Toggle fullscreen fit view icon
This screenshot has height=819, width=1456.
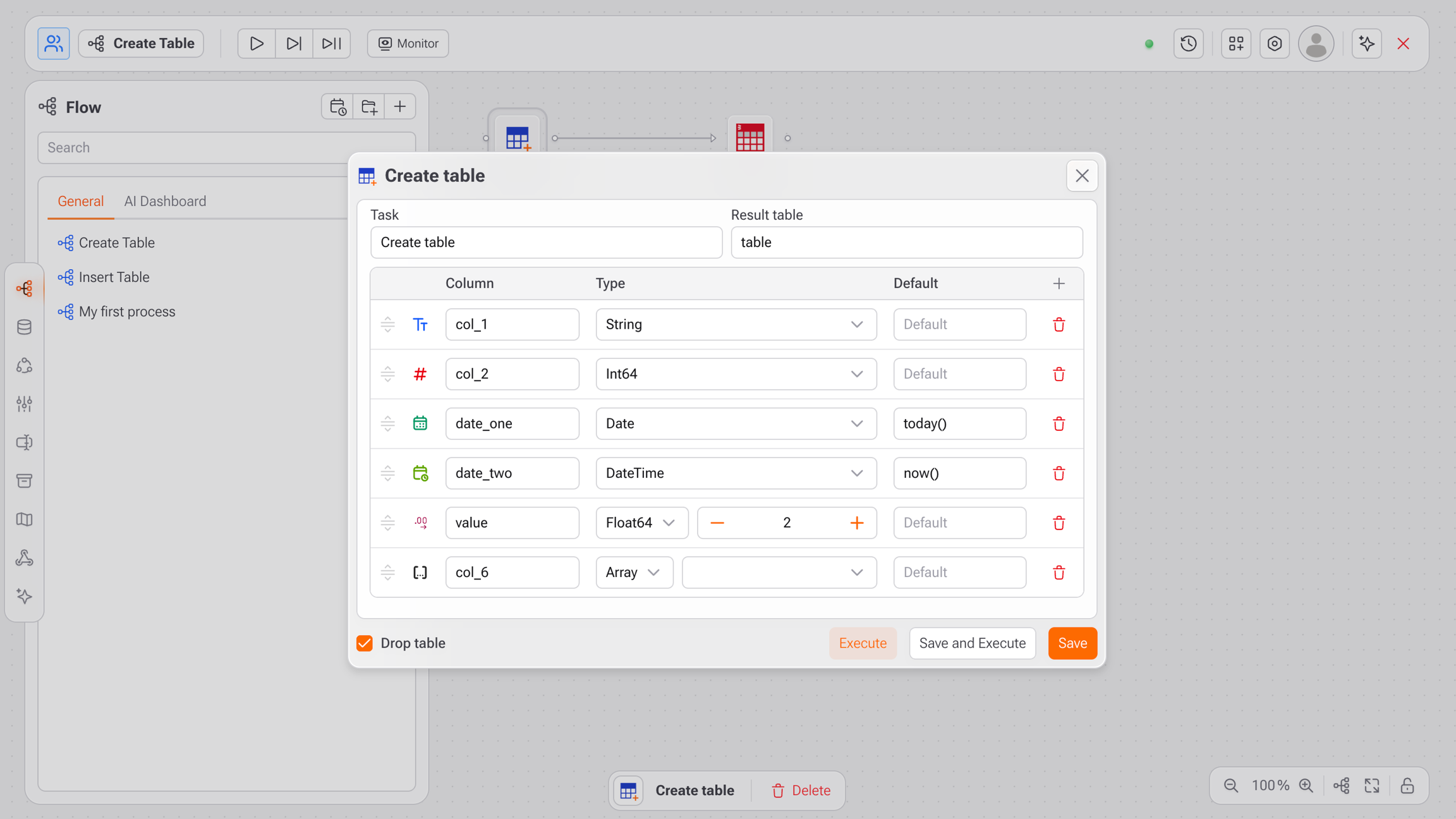1371,786
